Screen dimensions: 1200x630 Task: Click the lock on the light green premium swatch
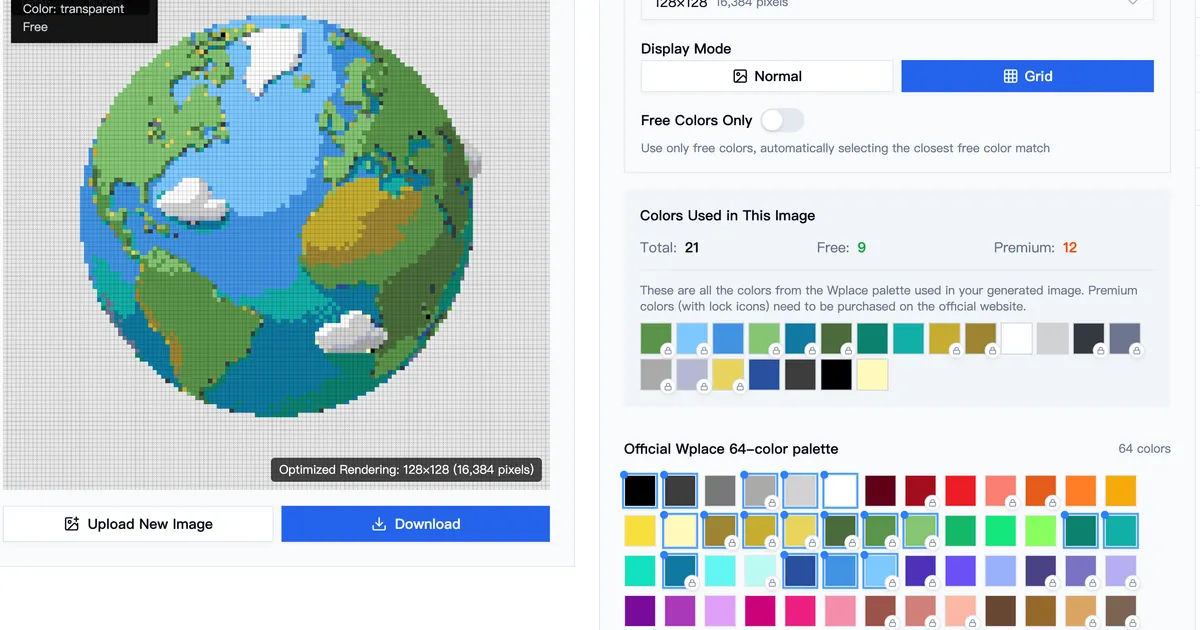776,350
